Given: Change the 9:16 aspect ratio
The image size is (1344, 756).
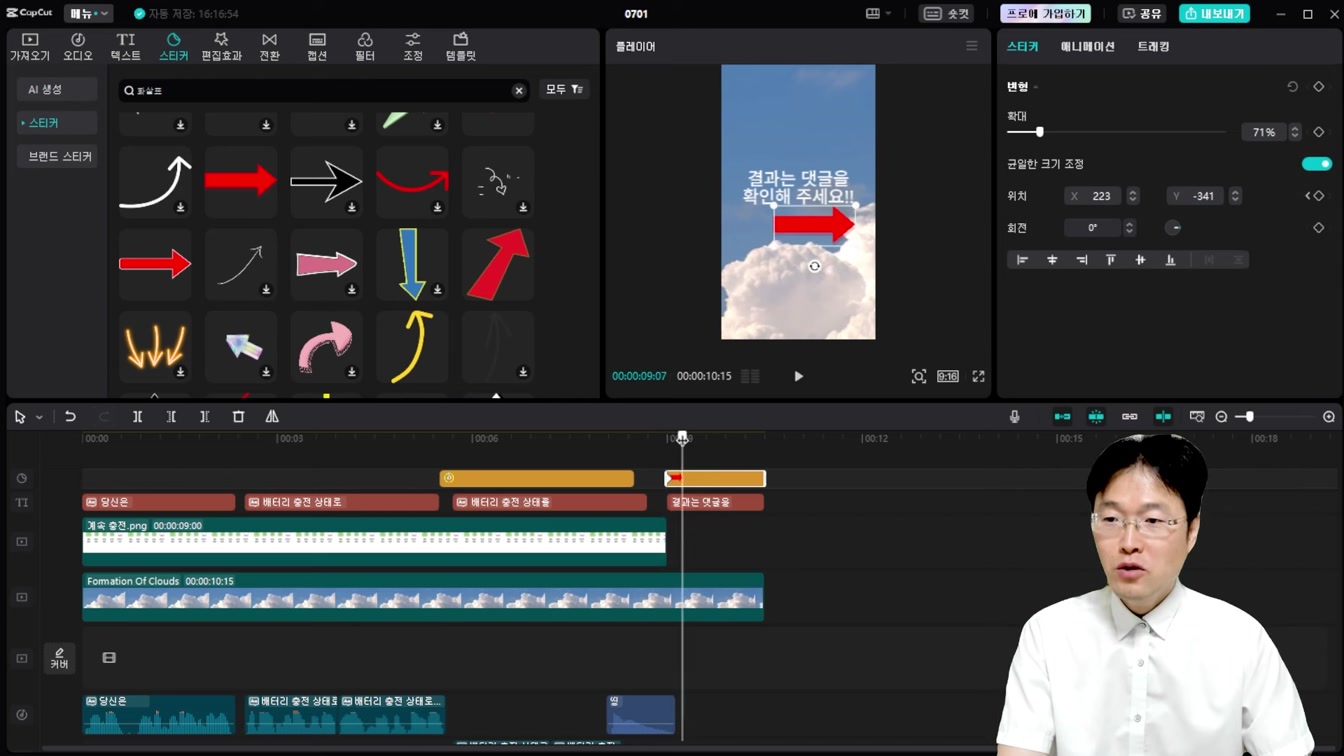Looking at the screenshot, I should pos(948,376).
